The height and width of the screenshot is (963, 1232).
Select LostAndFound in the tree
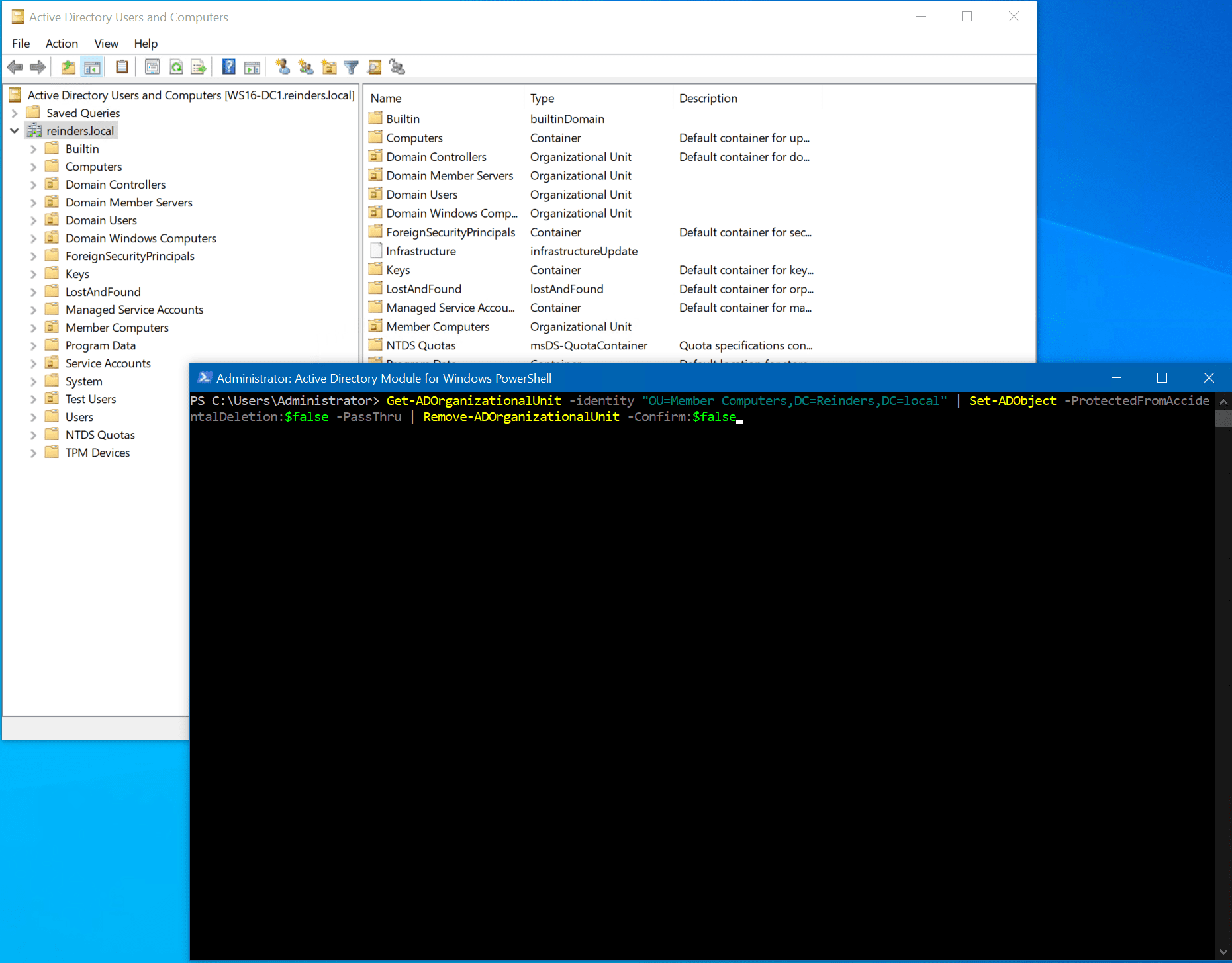pos(103,292)
